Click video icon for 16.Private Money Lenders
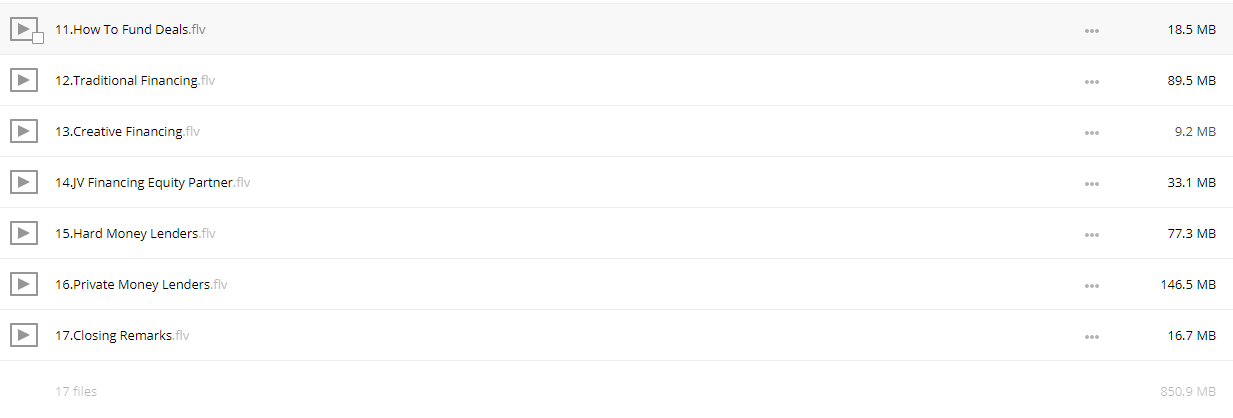This screenshot has height=418, width=1233. point(24,284)
